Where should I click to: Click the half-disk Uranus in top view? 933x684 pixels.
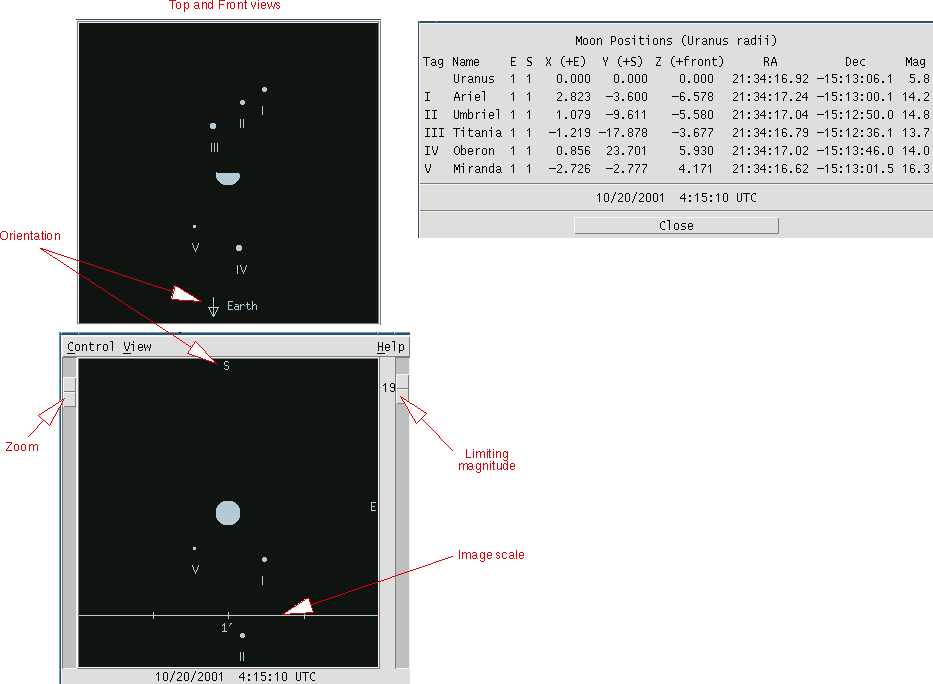pyautogui.click(x=228, y=178)
